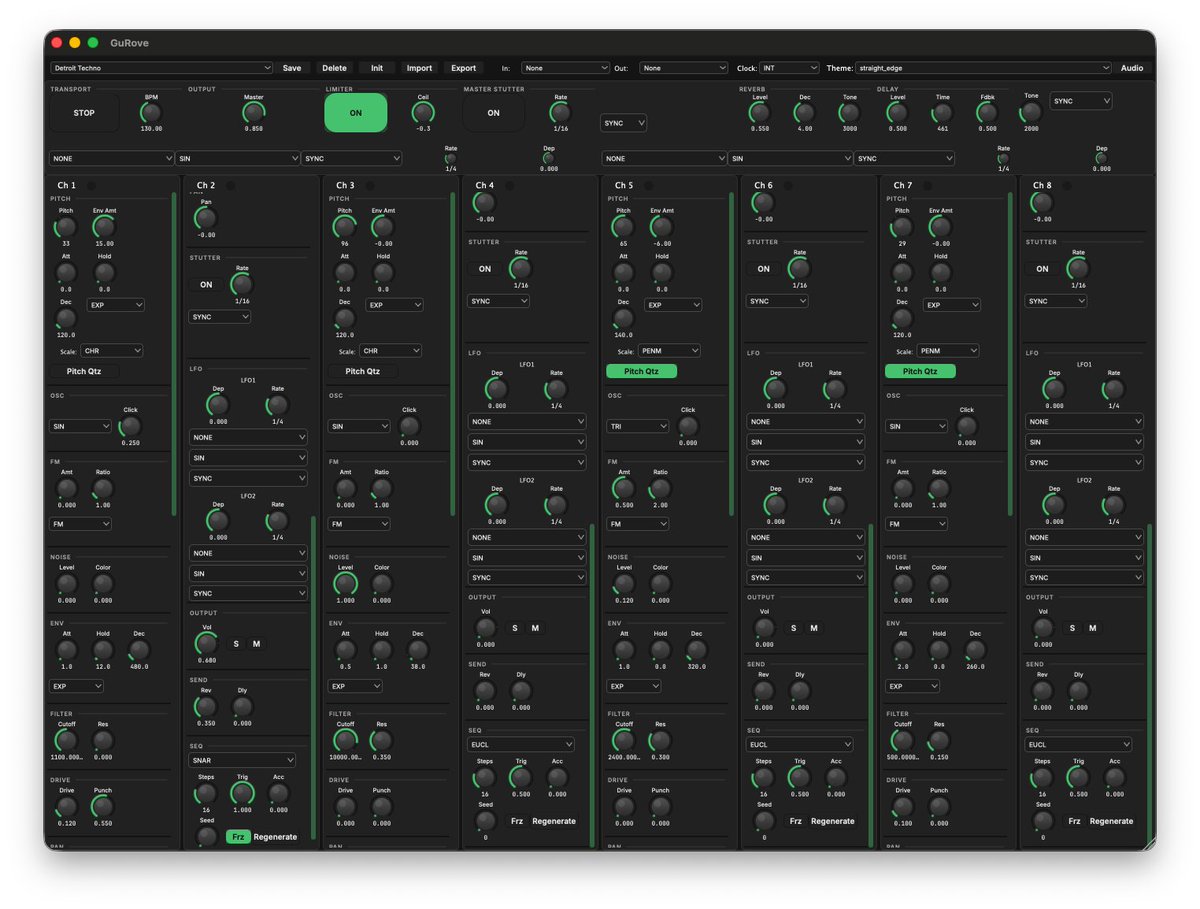1200x909 pixels.
Task: Open the MIDI In device dropdown
Action: pos(565,68)
